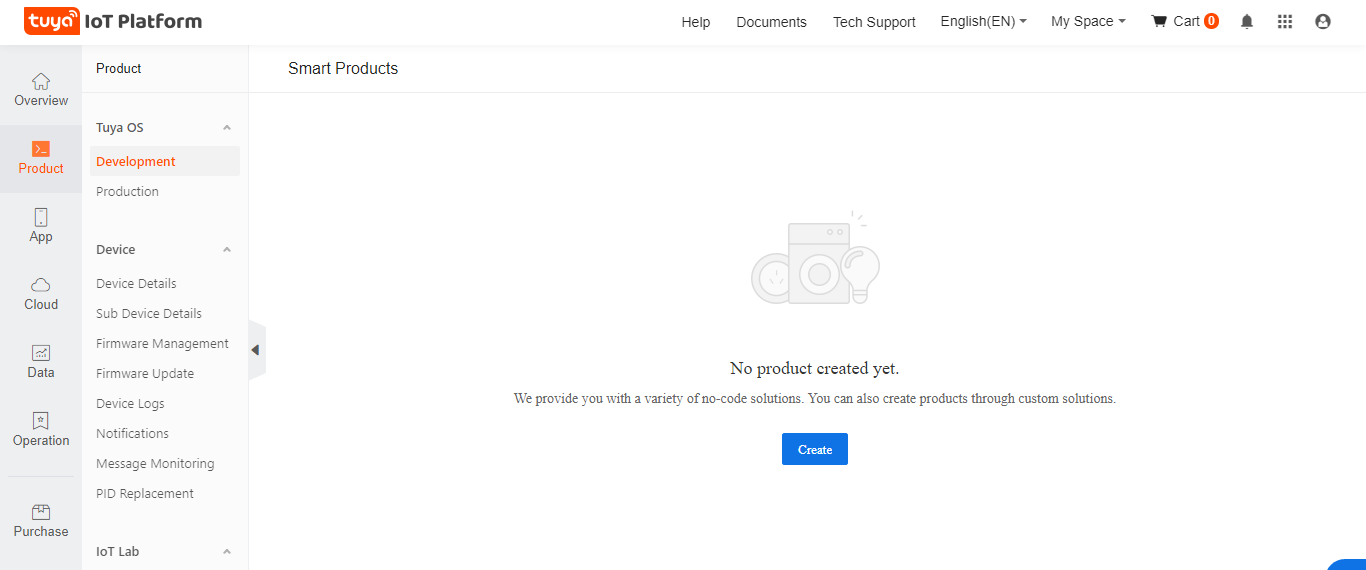Collapse the Device section

(x=227, y=250)
